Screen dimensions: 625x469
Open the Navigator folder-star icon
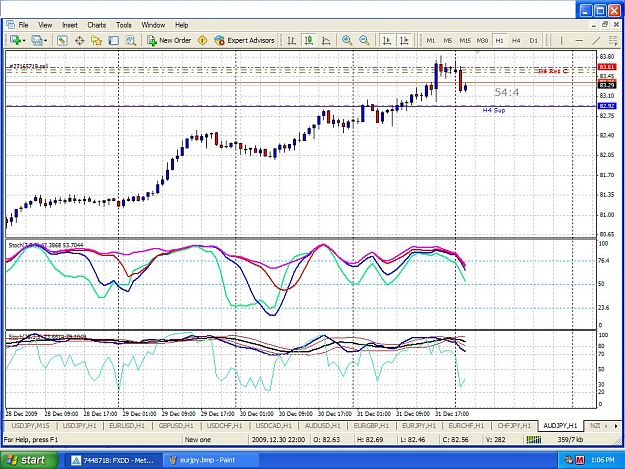tap(96, 40)
